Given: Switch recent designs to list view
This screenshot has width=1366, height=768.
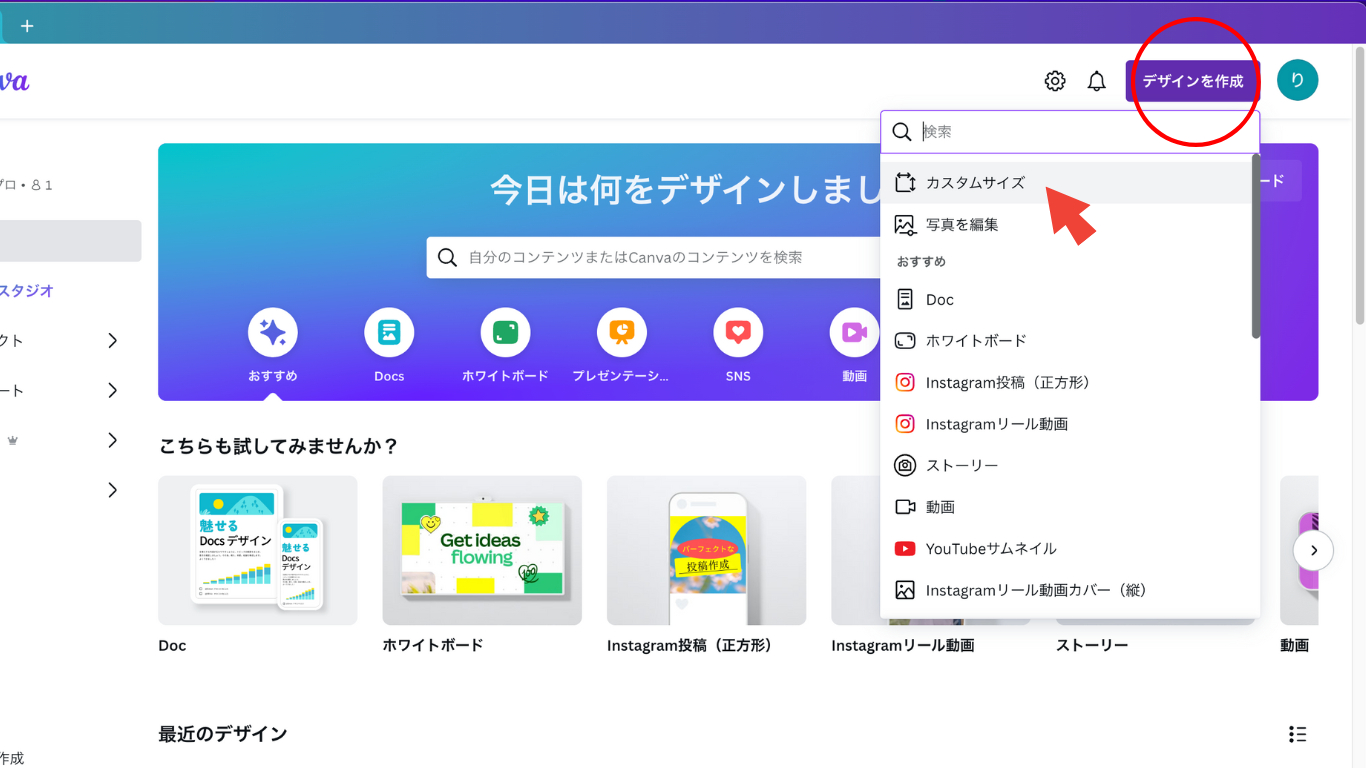Looking at the screenshot, I should click(x=1297, y=735).
